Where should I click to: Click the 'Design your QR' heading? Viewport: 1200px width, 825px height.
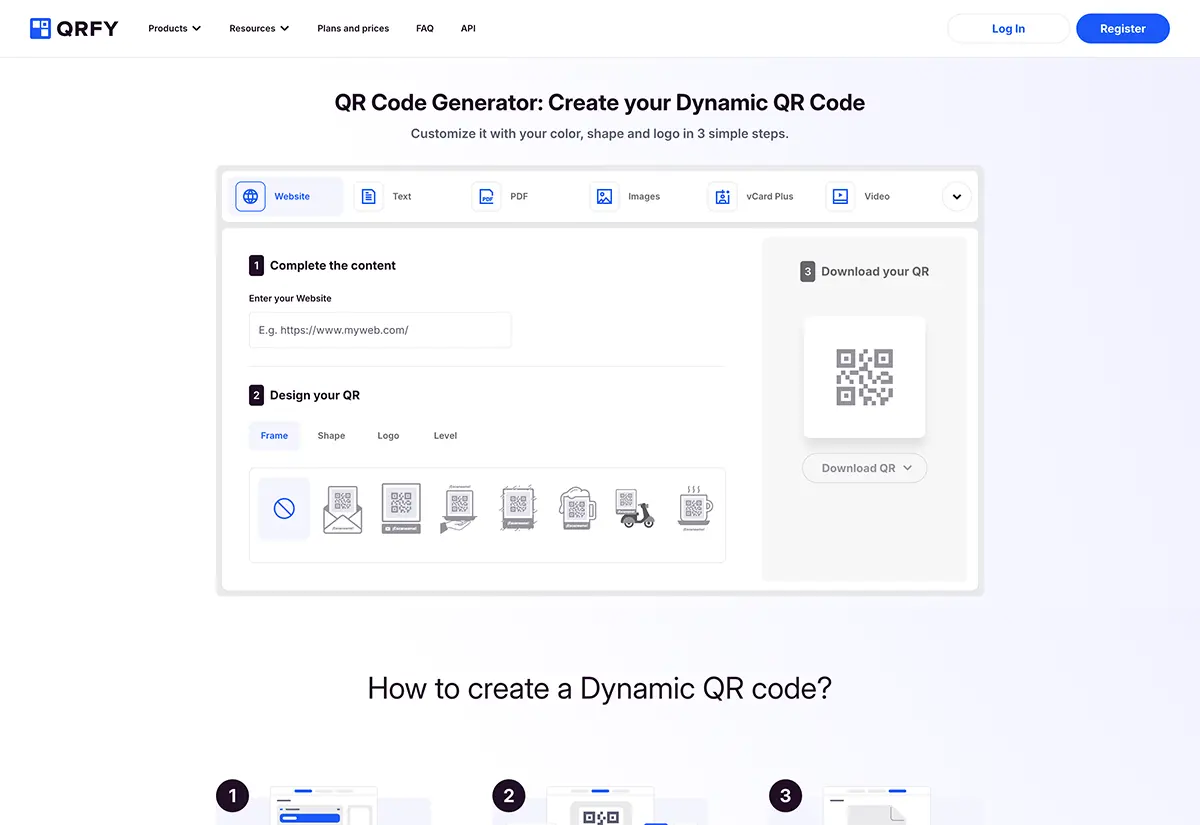[315, 395]
